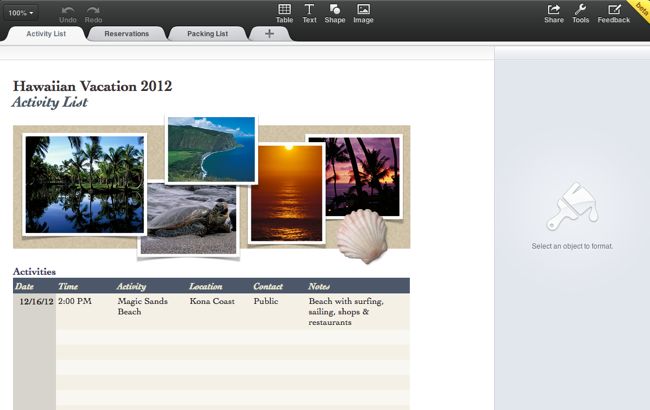The image size is (650, 410).
Task: Open the Shape insert tool
Action: pyautogui.click(x=335, y=10)
